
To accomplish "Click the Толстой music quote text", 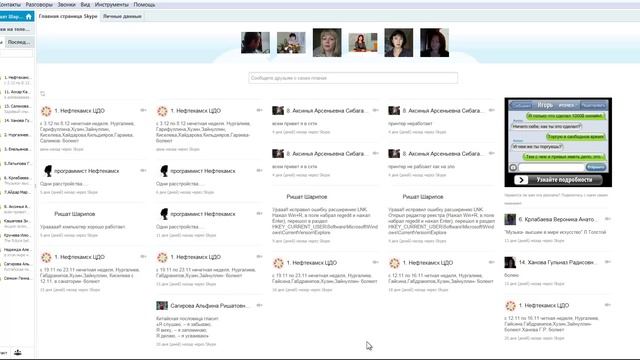I will coord(555,232).
